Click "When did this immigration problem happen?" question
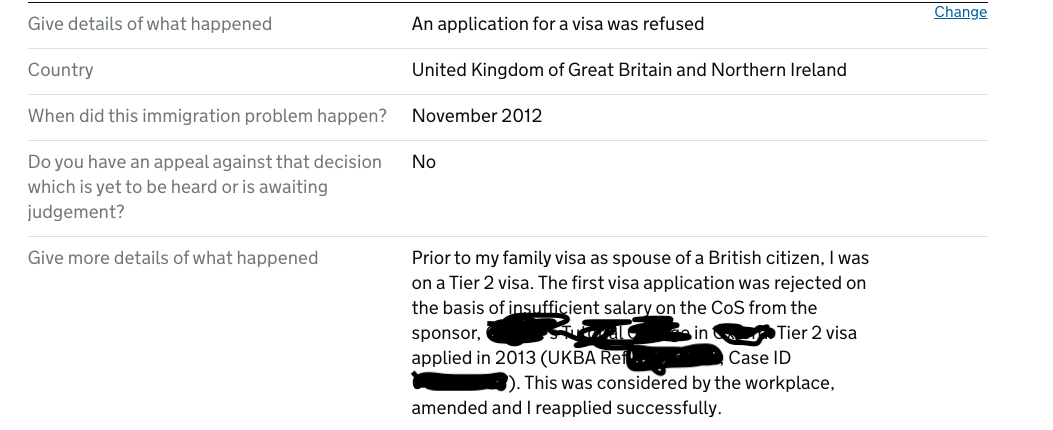Image resolution: width=1053 pixels, height=430 pixels. click(207, 116)
